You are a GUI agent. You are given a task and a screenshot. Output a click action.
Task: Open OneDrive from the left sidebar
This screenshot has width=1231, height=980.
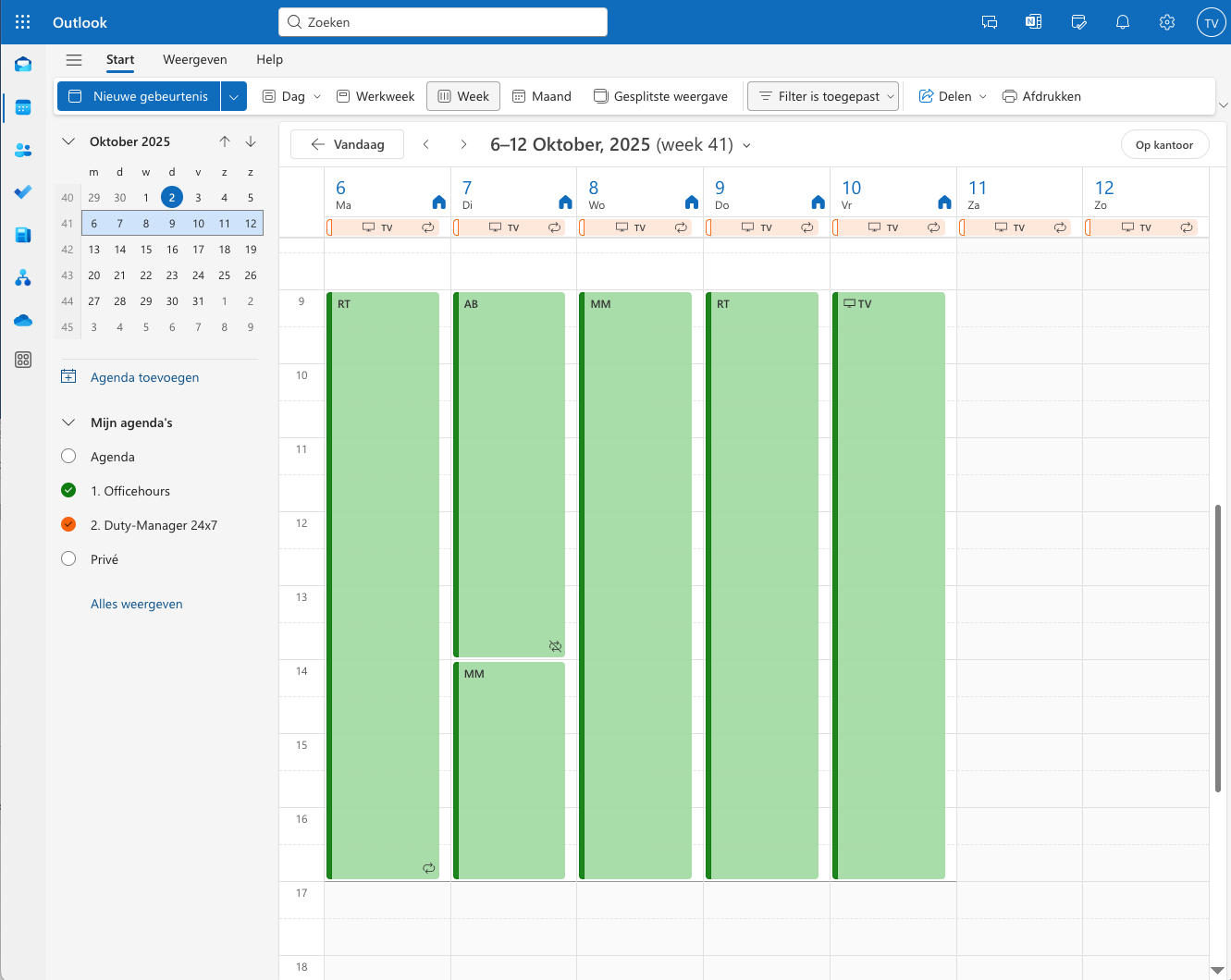click(23, 320)
